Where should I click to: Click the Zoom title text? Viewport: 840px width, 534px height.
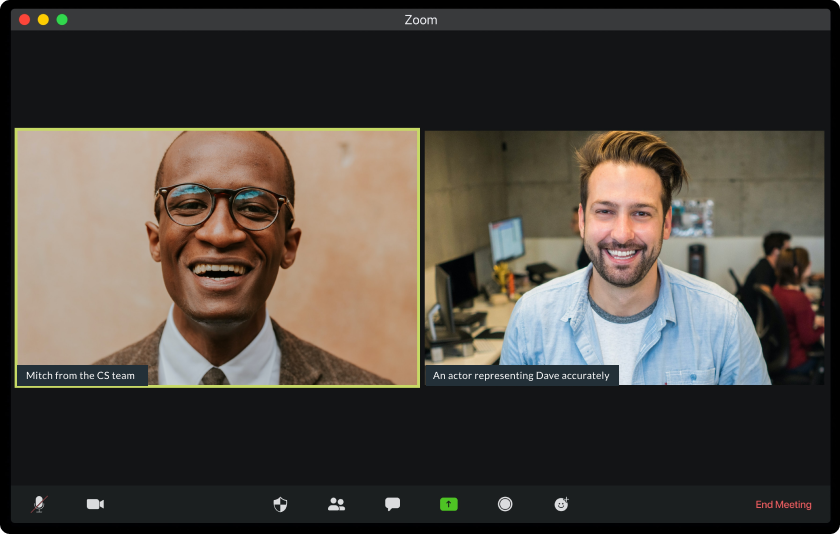[421, 20]
